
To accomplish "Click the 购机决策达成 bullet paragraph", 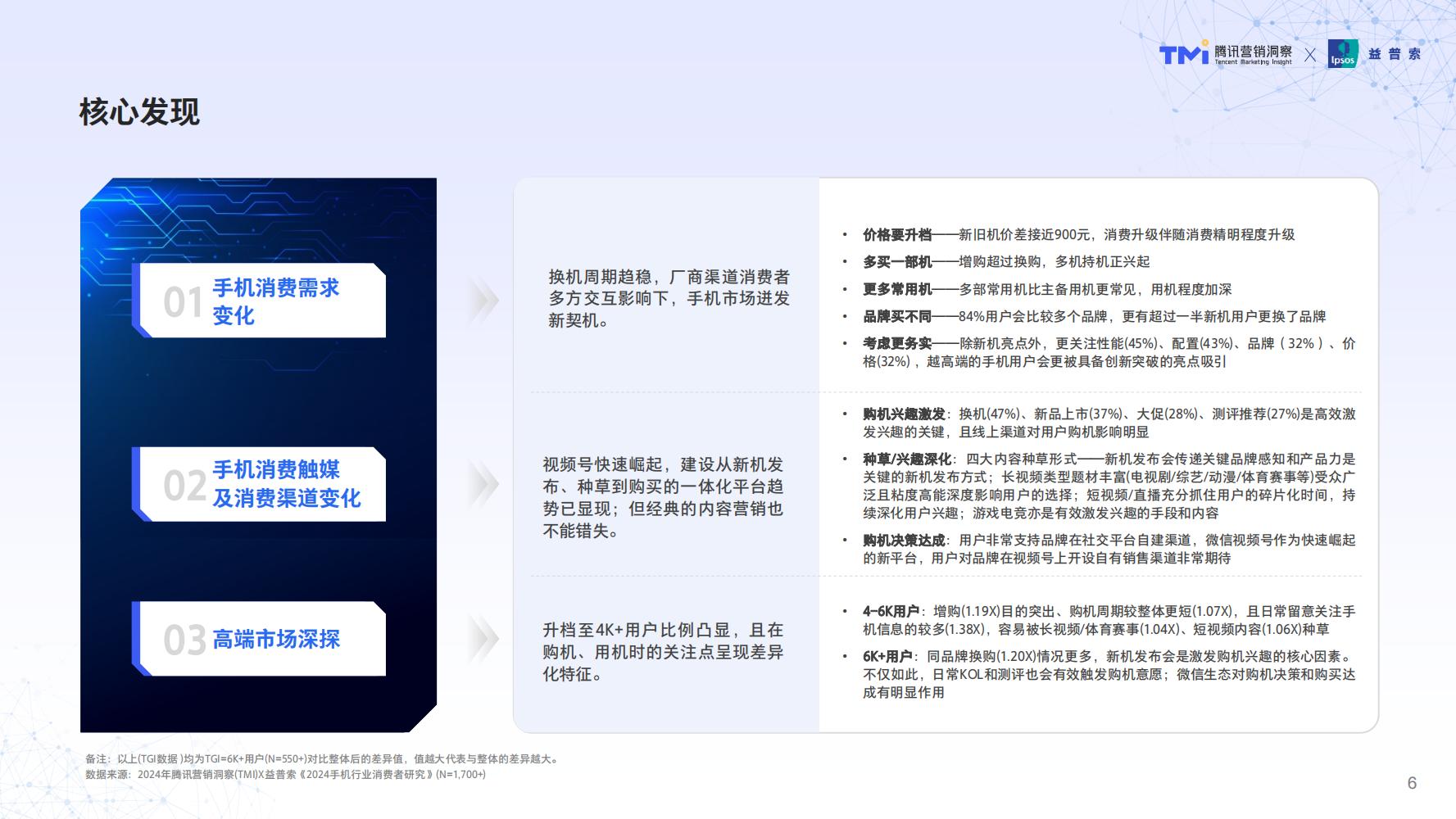I will click(x=1109, y=550).
